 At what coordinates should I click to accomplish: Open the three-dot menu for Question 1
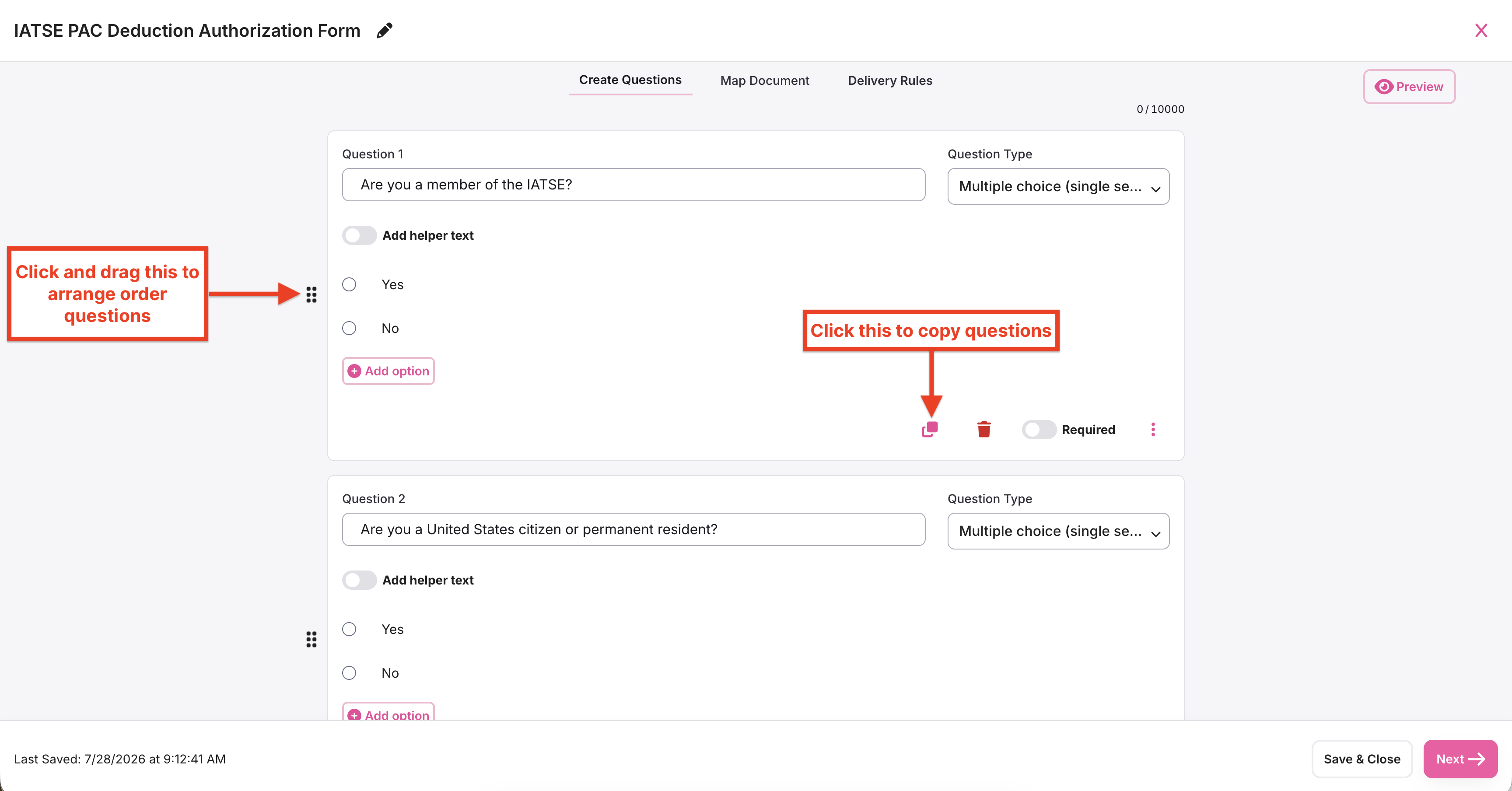point(1153,430)
